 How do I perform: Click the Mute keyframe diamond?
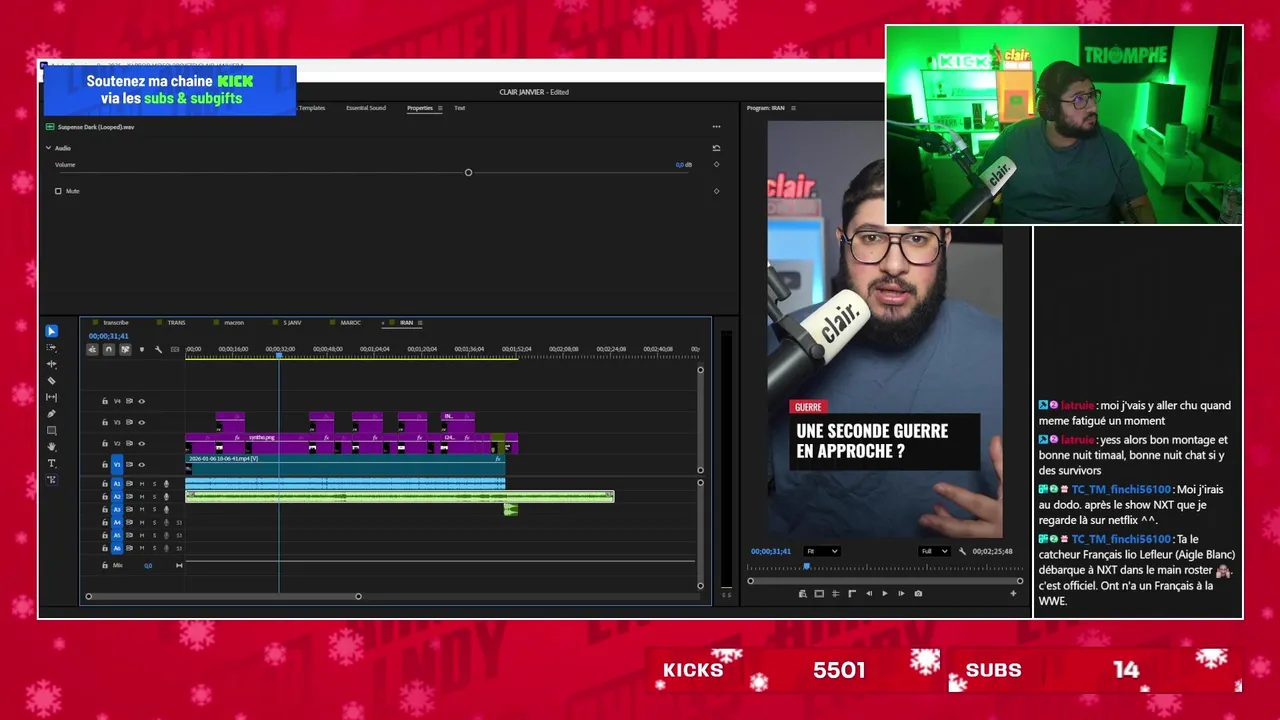point(716,191)
